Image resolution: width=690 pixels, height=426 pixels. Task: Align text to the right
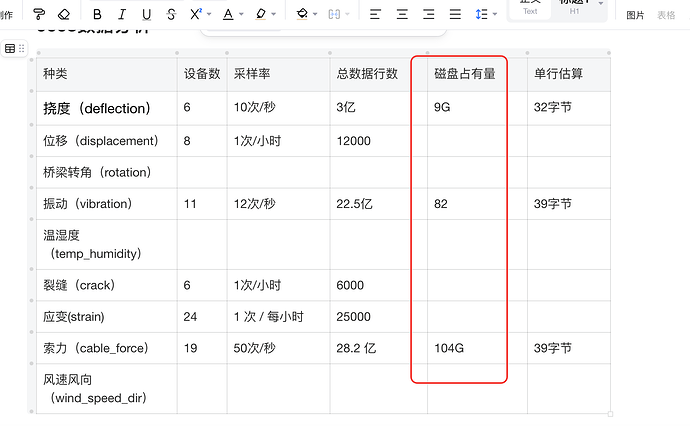pyautogui.click(x=429, y=15)
